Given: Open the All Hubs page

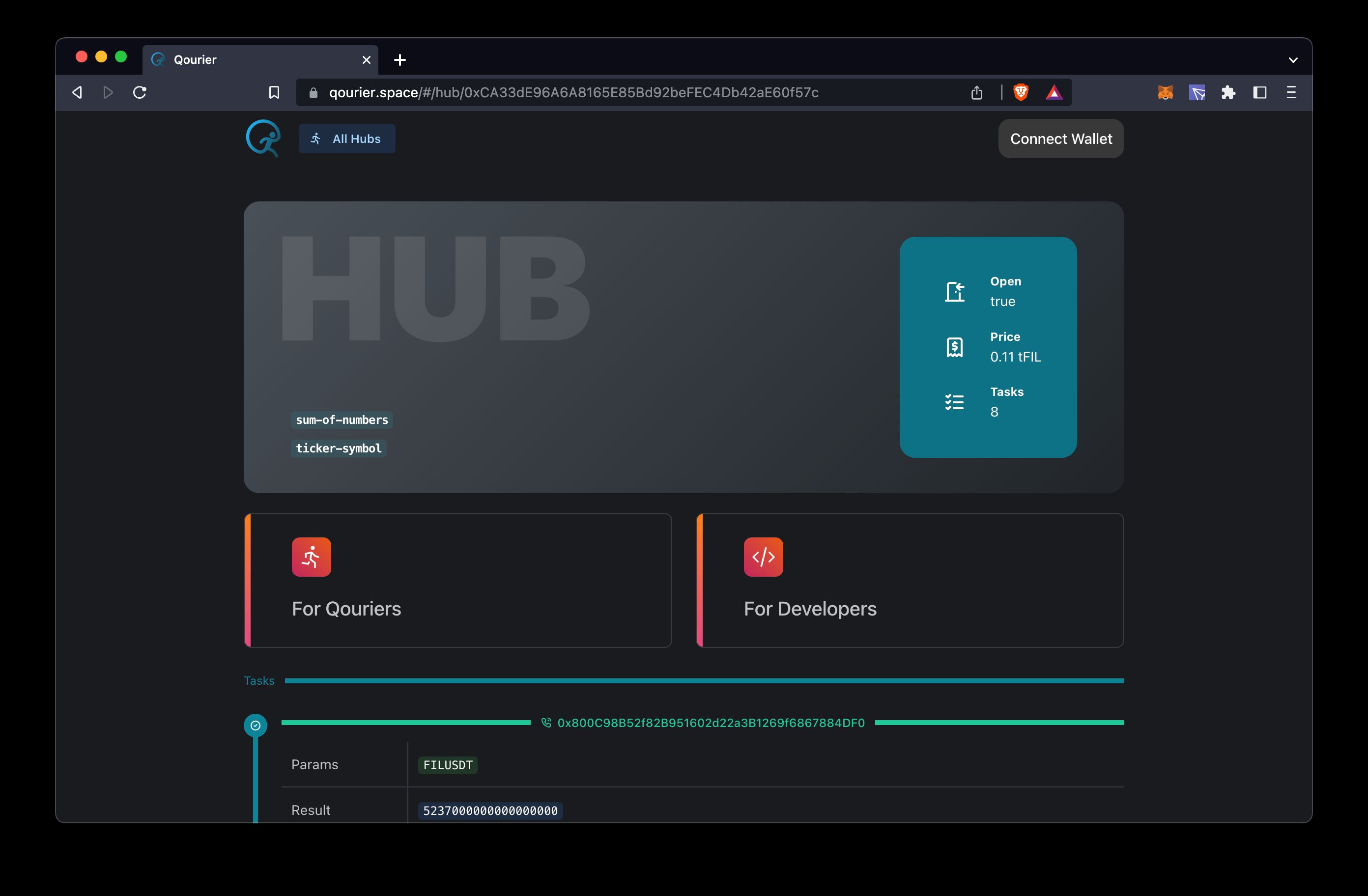Looking at the screenshot, I should tap(346, 139).
